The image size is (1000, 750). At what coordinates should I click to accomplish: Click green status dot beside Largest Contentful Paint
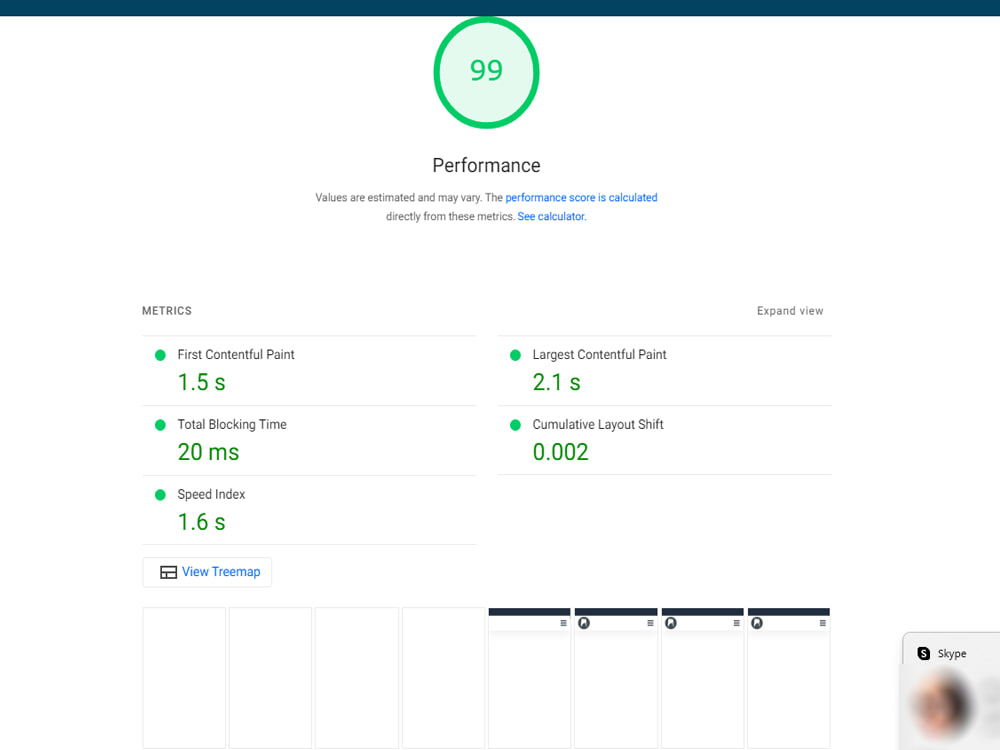point(515,355)
